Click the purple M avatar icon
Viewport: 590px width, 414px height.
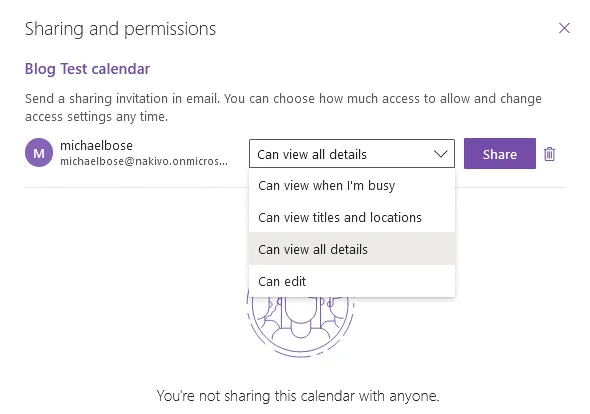(x=39, y=153)
